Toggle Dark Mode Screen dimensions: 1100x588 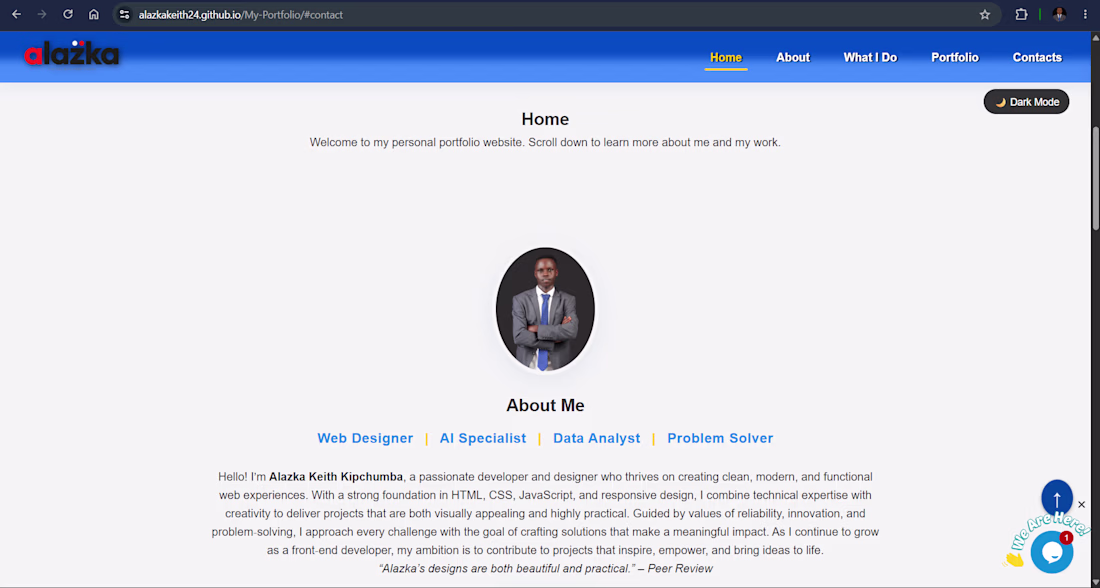1026,102
